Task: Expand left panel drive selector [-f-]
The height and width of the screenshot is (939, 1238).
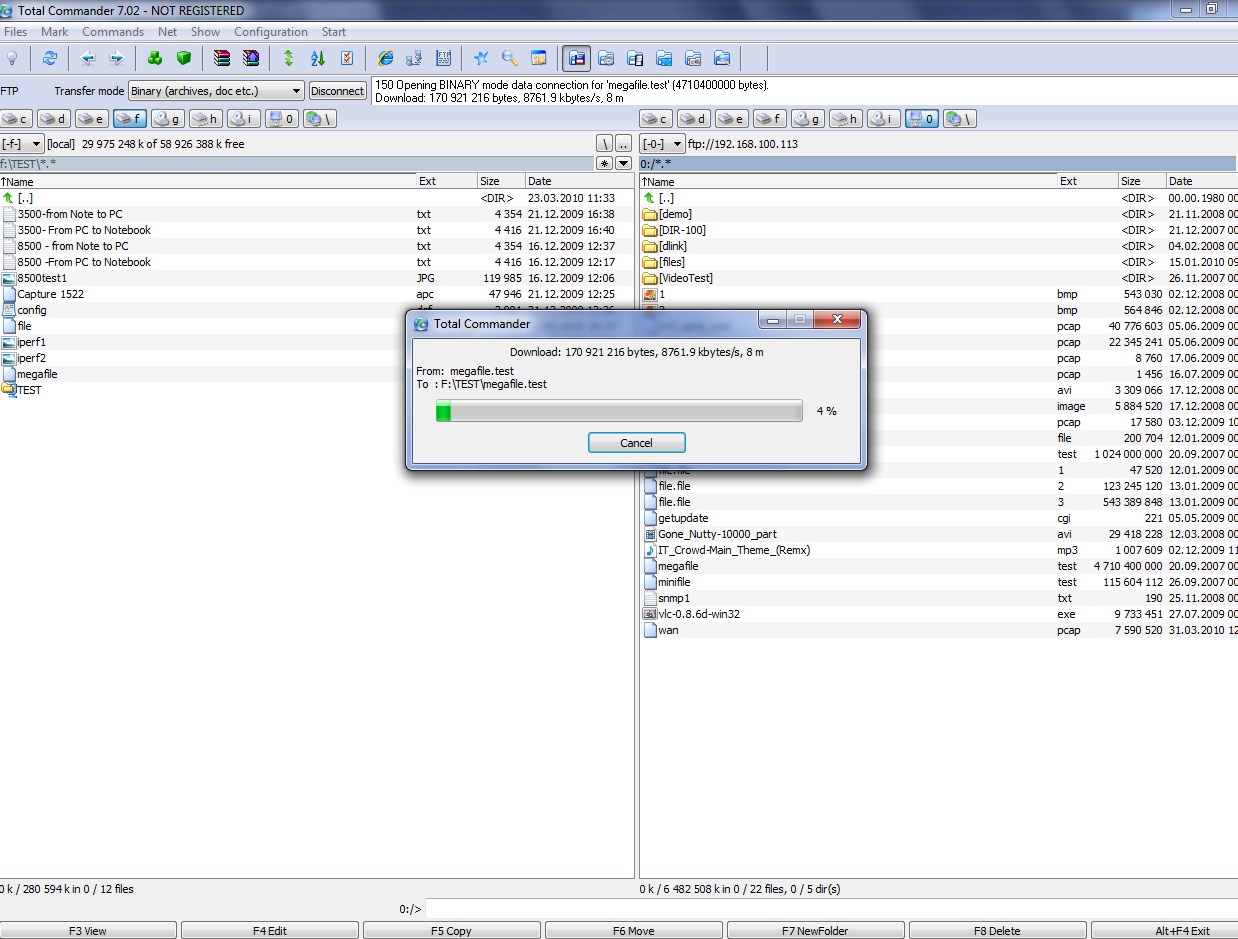Action: [23, 144]
